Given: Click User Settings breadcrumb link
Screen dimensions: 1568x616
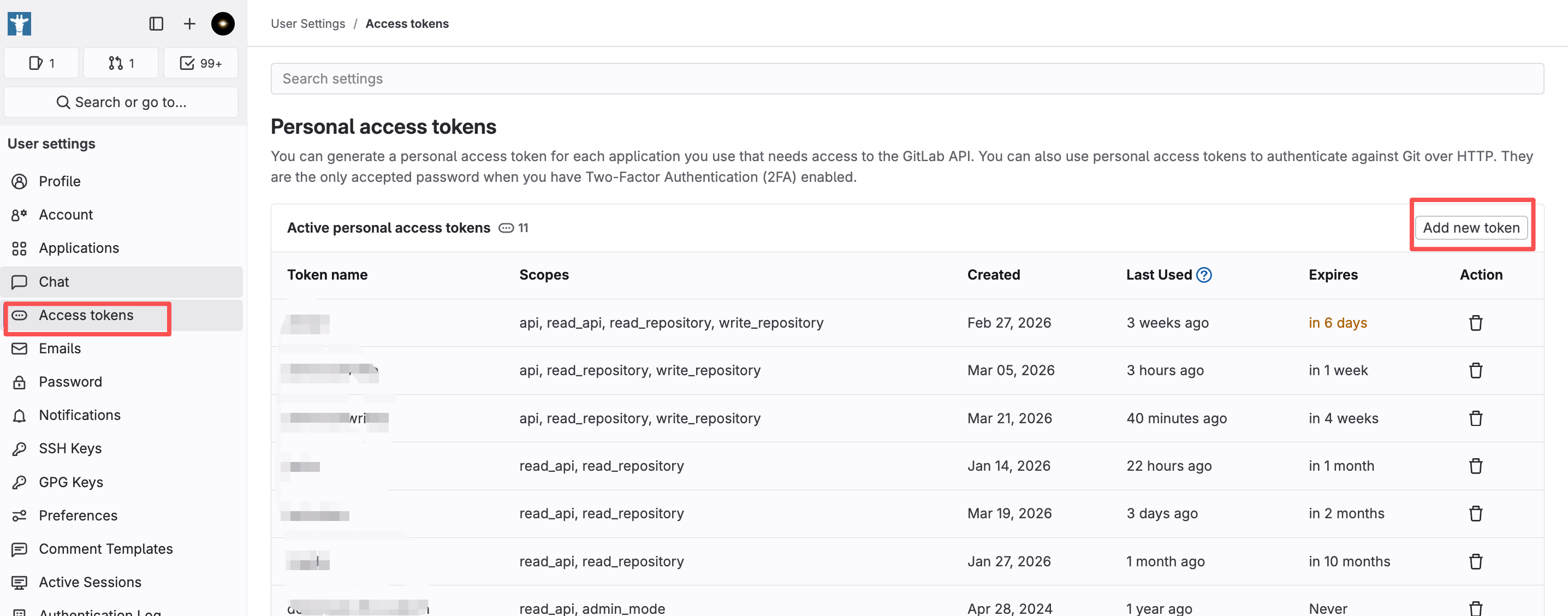Looking at the screenshot, I should click(x=307, y=23).
